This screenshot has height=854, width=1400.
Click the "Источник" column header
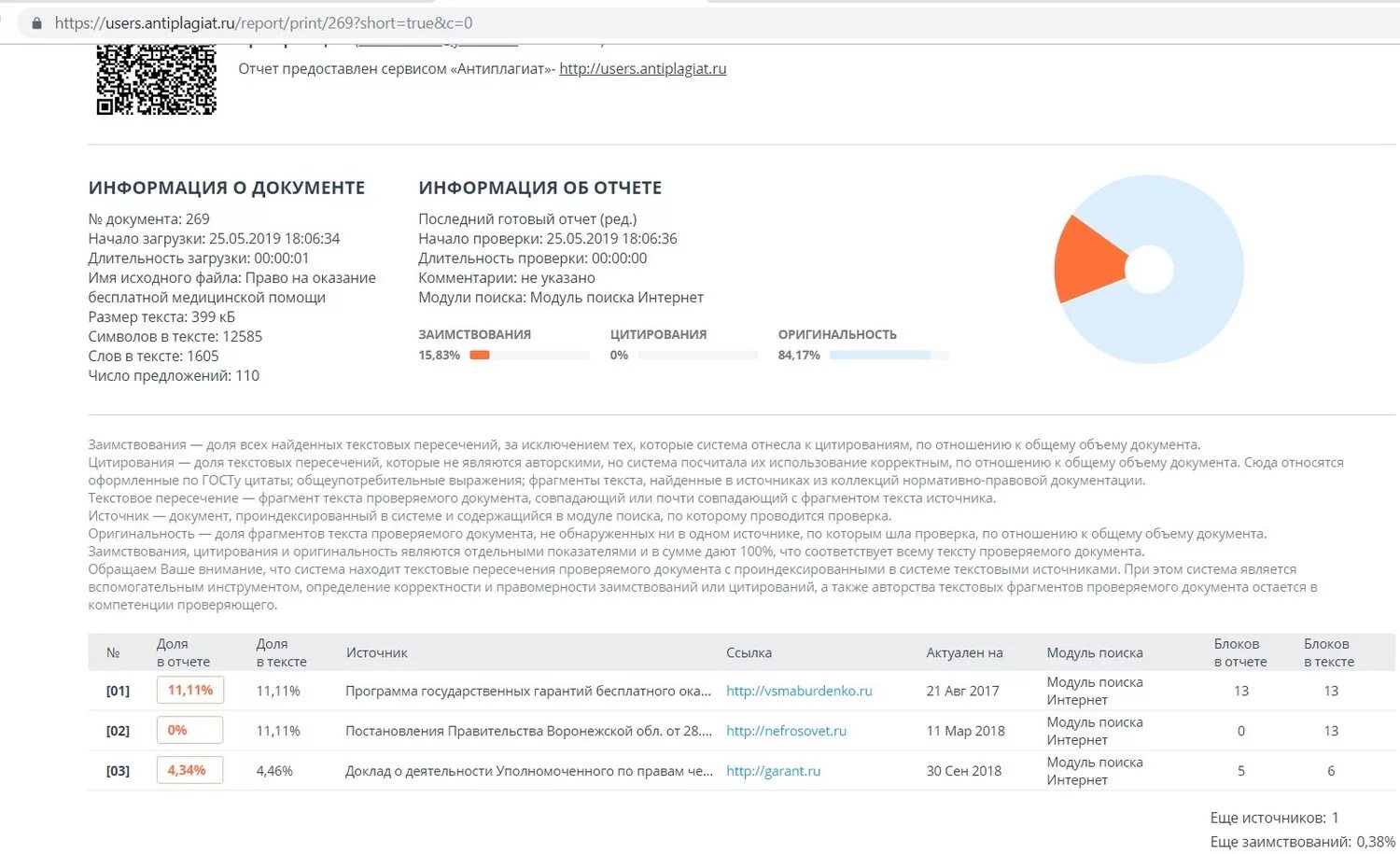(377, 653)
